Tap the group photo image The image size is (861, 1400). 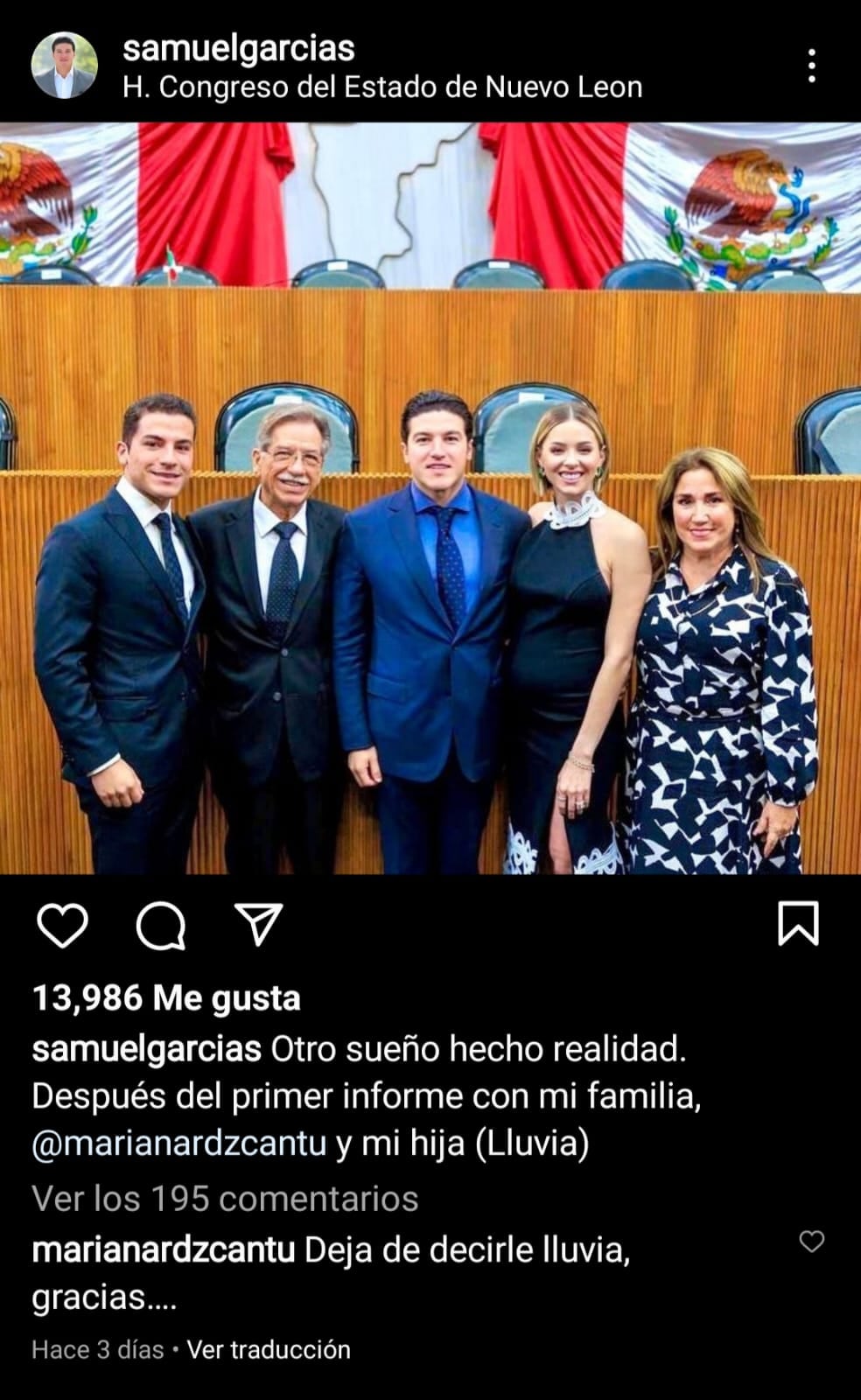[x=430, y=498]
